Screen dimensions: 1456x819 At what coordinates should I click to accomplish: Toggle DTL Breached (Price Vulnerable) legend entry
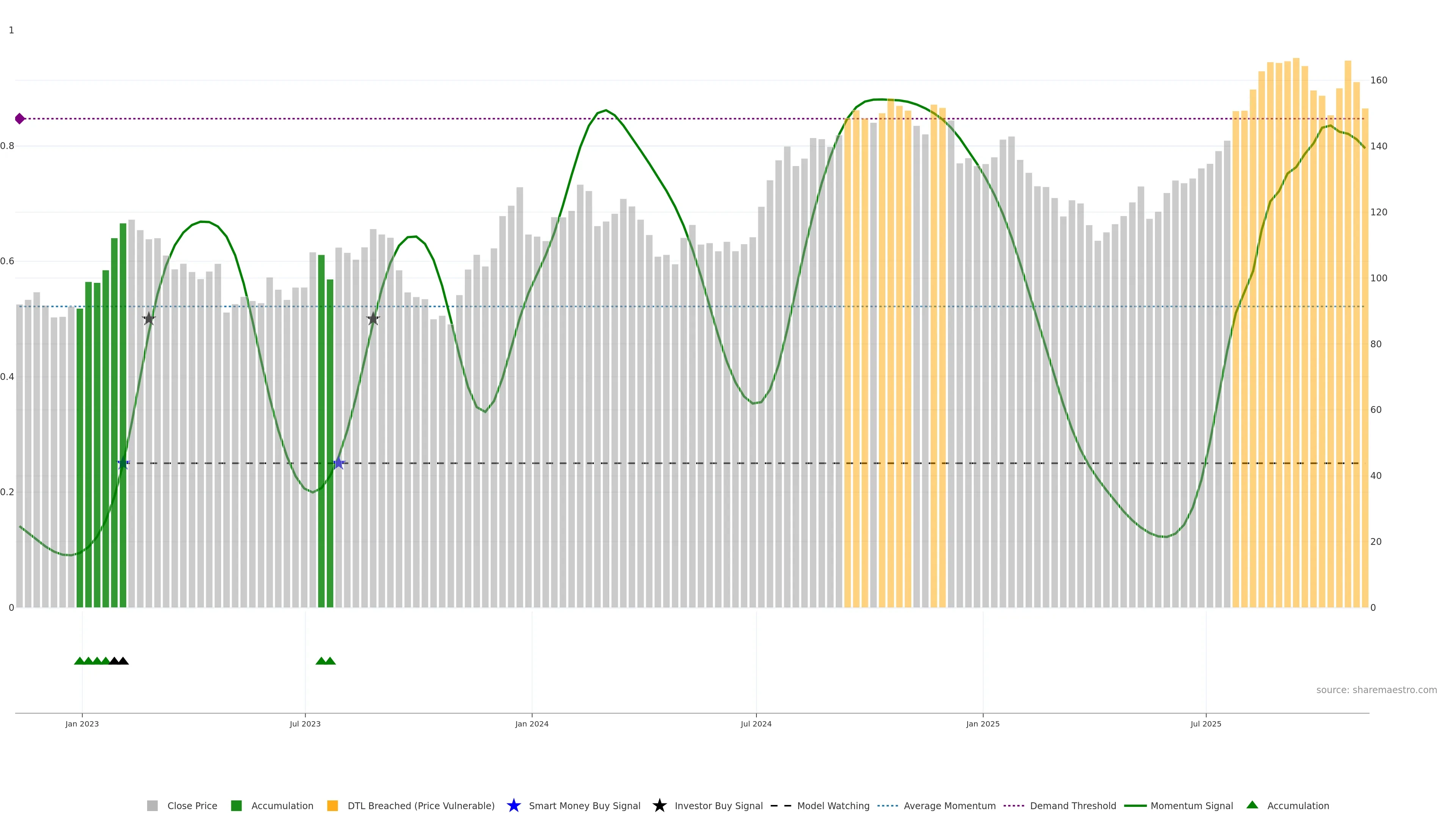(420, 806)
